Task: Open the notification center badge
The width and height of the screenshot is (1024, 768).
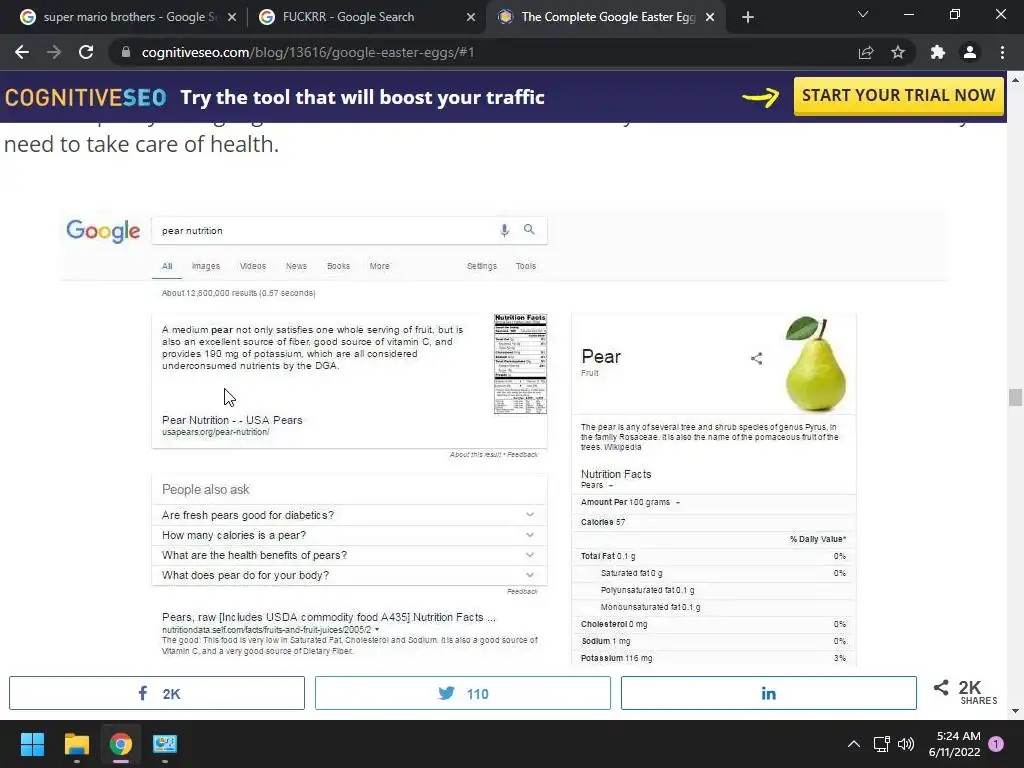Action: click(x=996, y=744)
